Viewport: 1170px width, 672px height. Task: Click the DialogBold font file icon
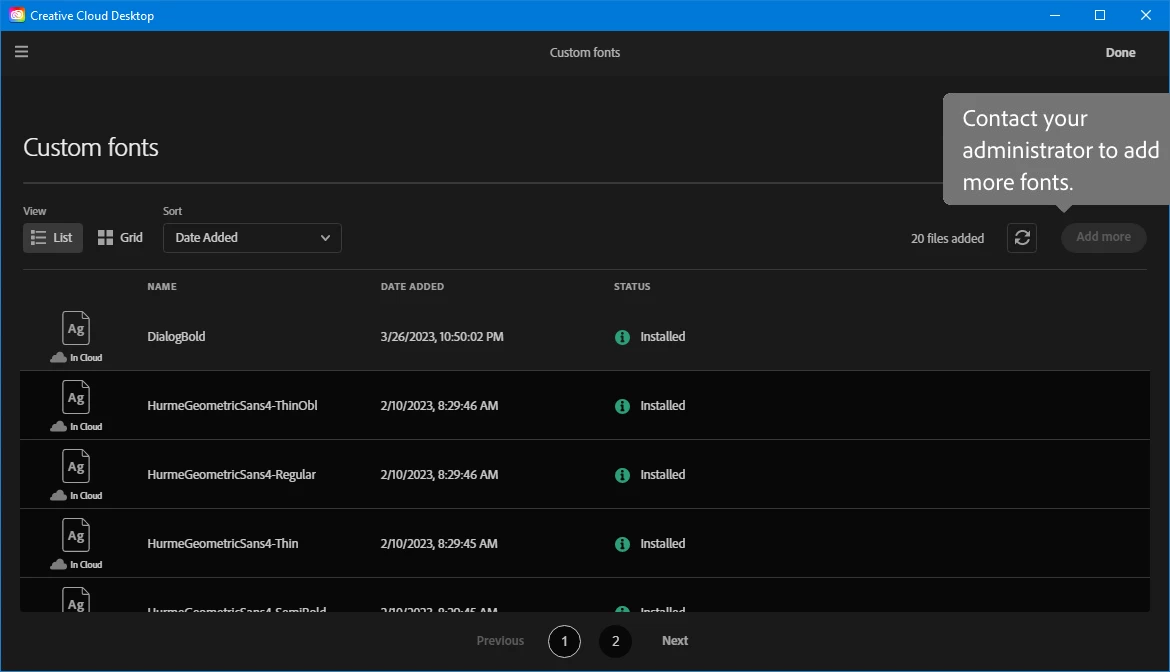[76, 328]
